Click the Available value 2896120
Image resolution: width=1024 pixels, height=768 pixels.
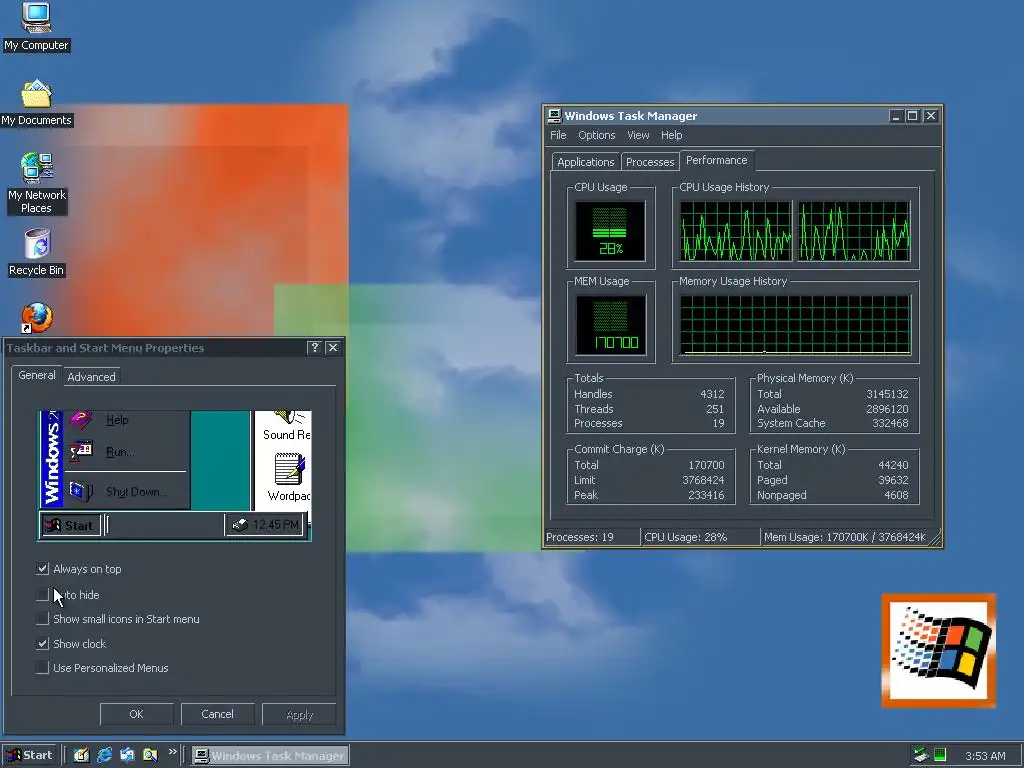click(887, 409)
